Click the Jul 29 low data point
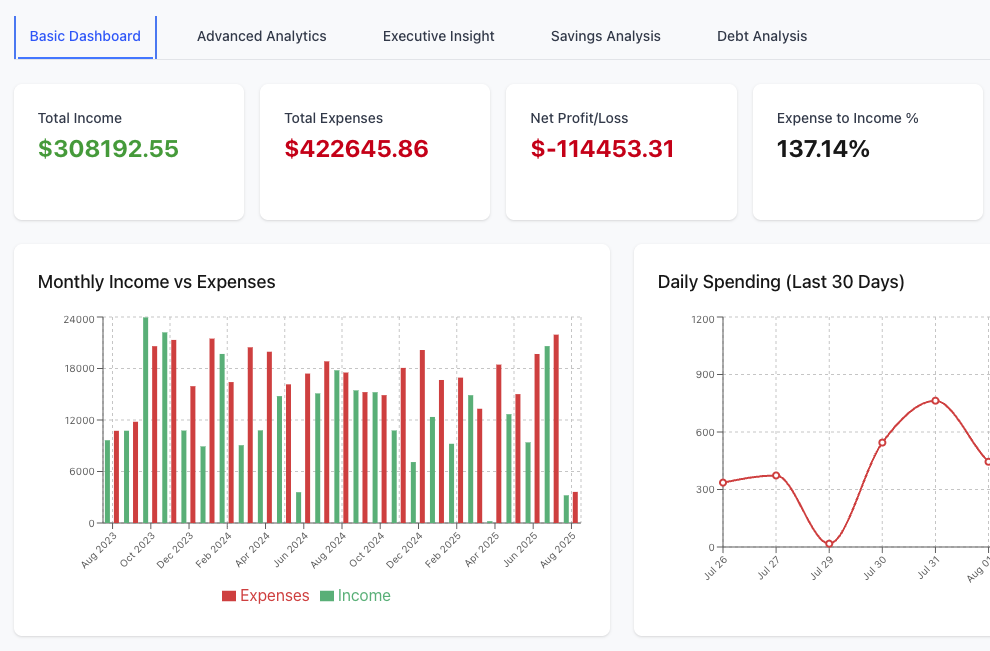 coord(827,543)
